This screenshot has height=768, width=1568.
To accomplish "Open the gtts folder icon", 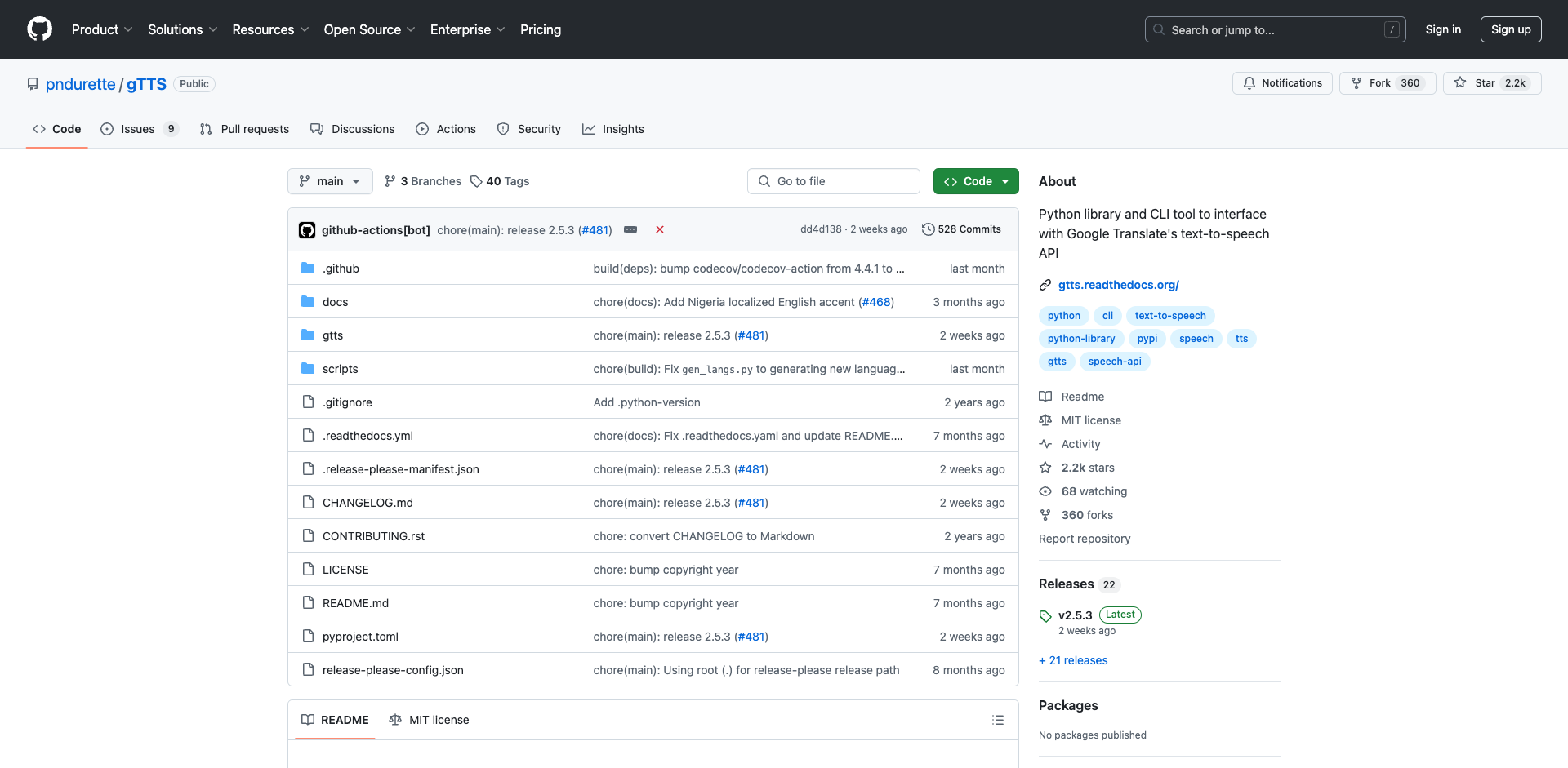I will (308, 335).
